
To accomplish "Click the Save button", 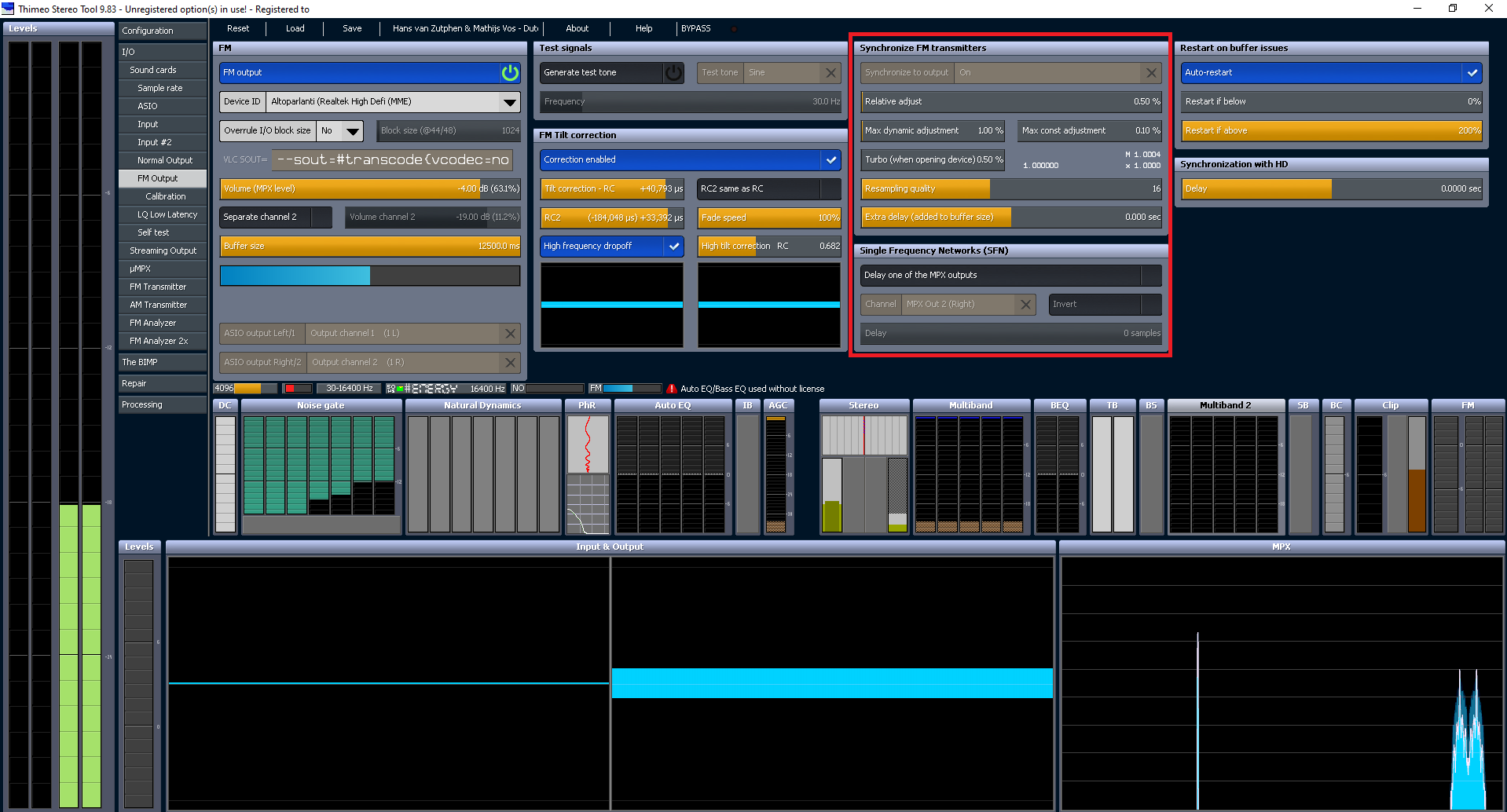I will [352, 28].
